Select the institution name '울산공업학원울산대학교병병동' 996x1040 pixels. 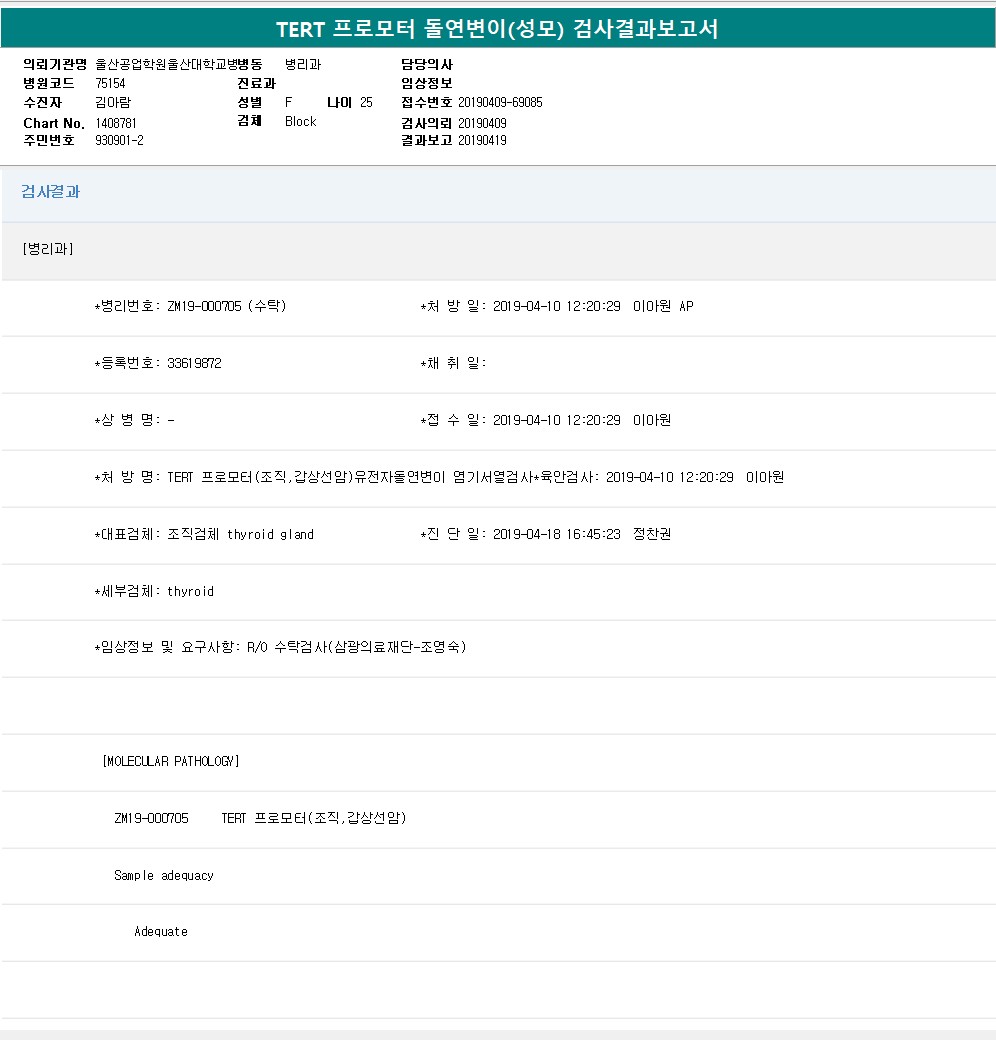178,64
